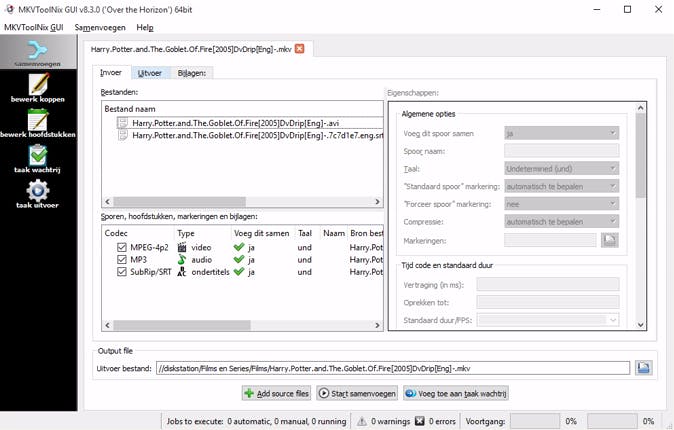Image resolution: width=674 pixels, height=430 pixels.
Task: Open the bewerk koppen header editor
Action: tap(38, 88)
